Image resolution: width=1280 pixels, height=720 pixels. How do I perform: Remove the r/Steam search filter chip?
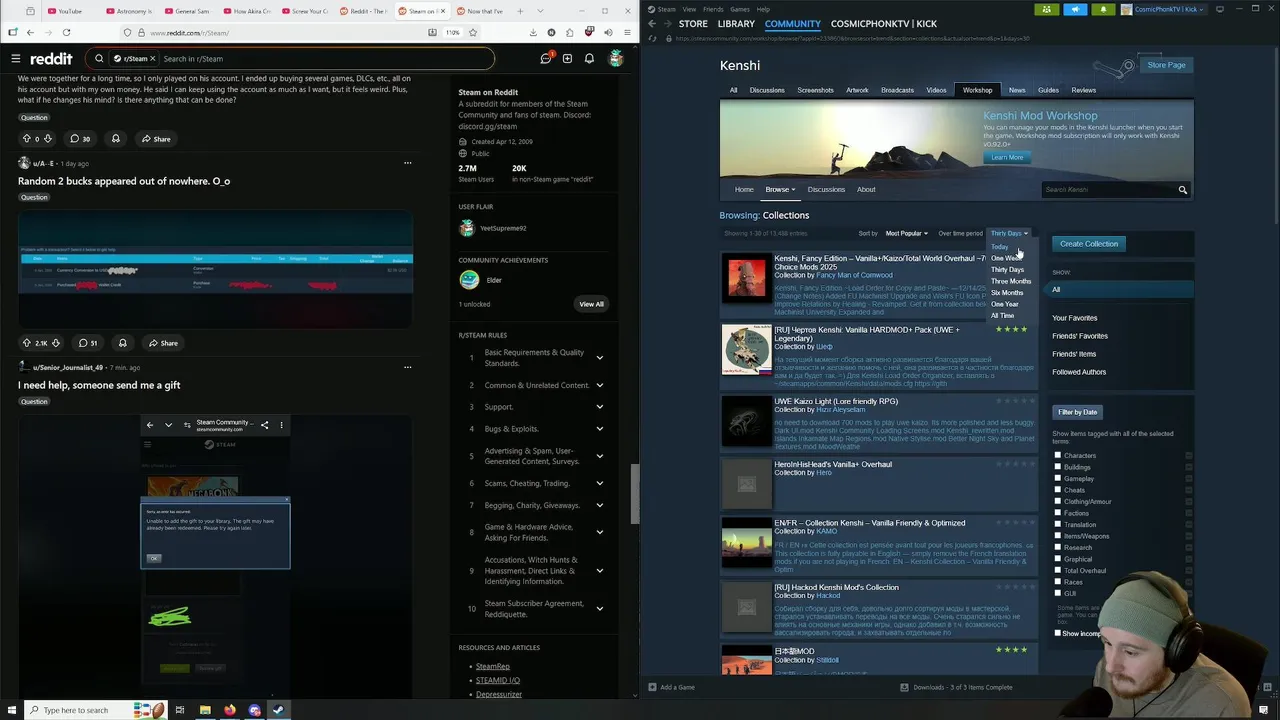(x=152, y=59)
